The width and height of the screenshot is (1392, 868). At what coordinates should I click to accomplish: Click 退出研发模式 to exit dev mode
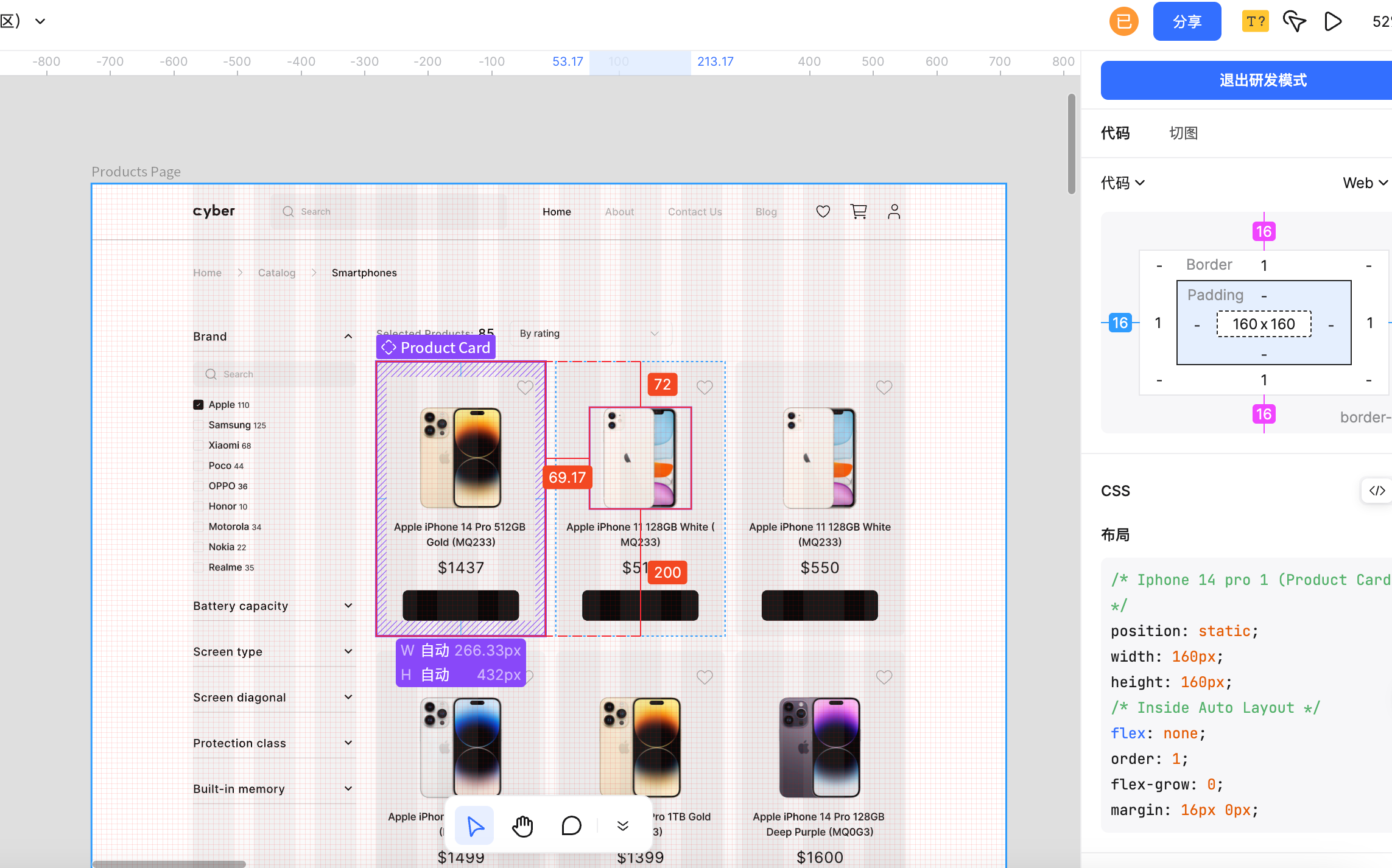1246,80
